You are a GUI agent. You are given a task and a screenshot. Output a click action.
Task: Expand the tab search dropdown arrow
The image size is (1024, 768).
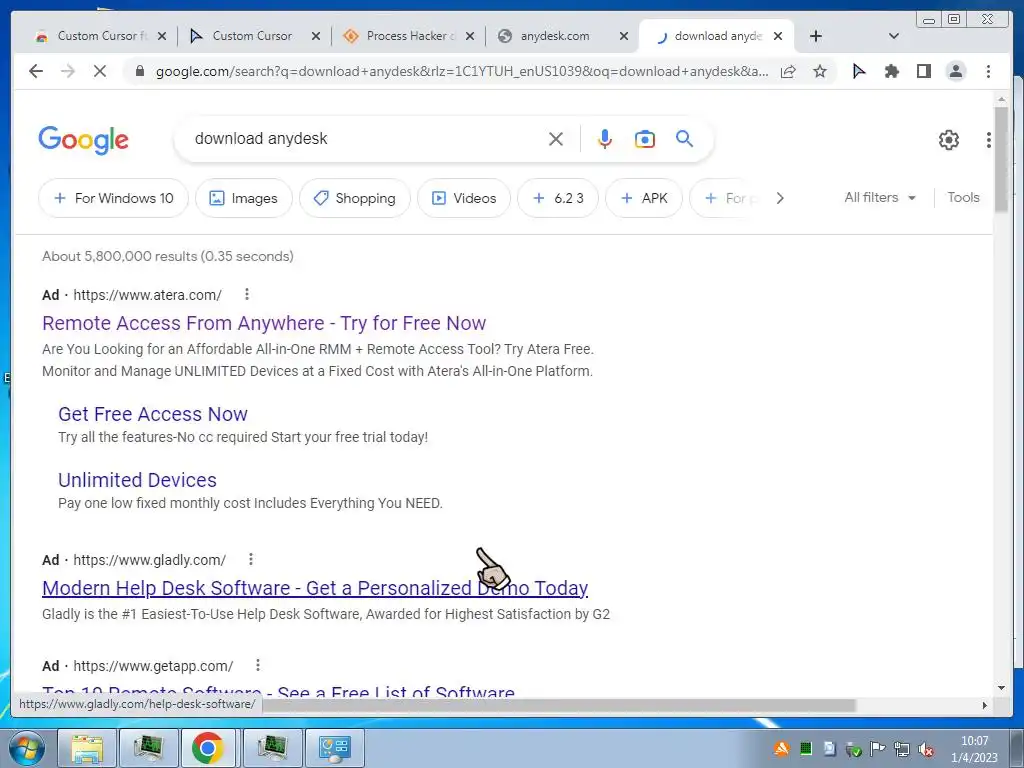(x=894, y=36)
